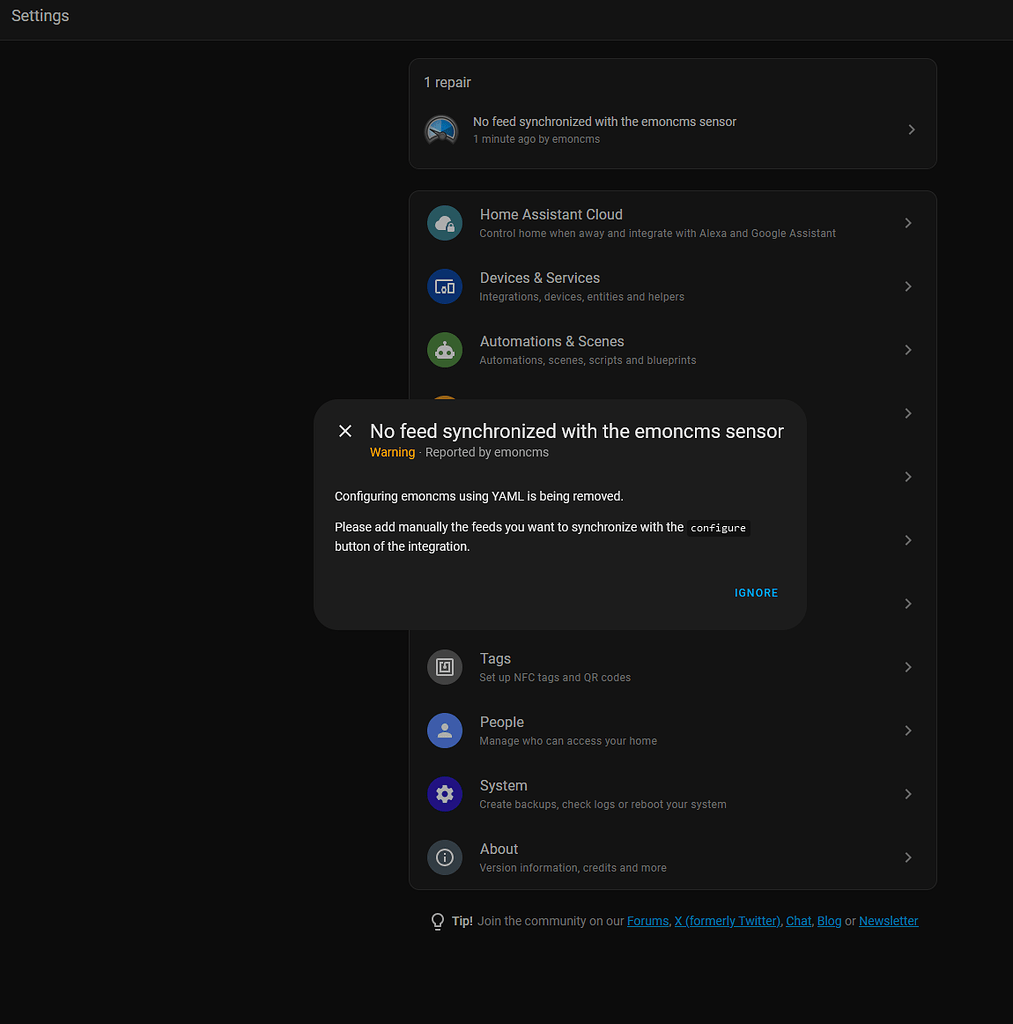The image size is (1013, 1024).
Task: Select the Devices & Services icon
Action: click(444, 286)
